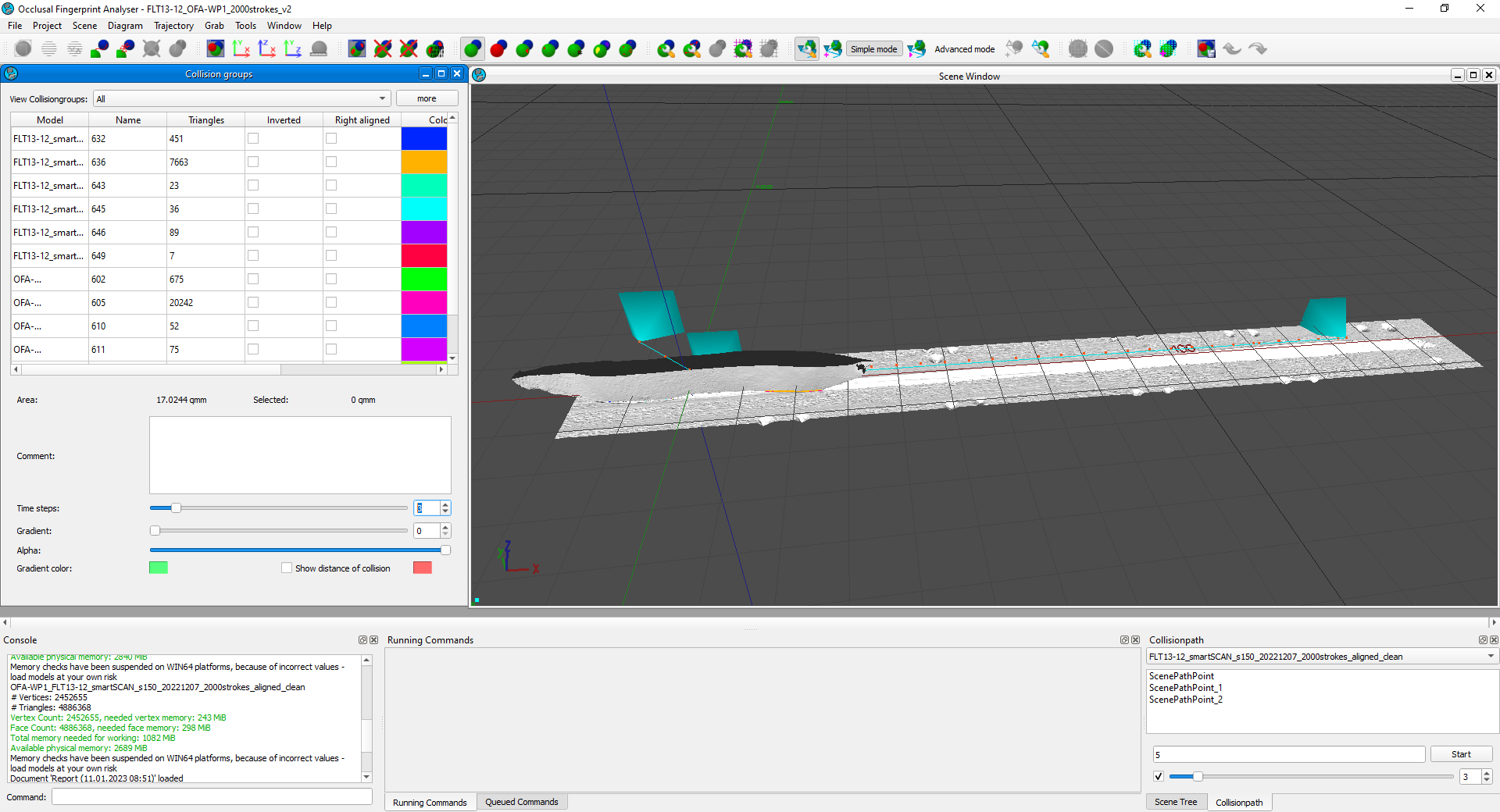Select ScenePathPoint_1 in the list
The width and height of the screenshot is (1500, 812).
click(1185, 688)
